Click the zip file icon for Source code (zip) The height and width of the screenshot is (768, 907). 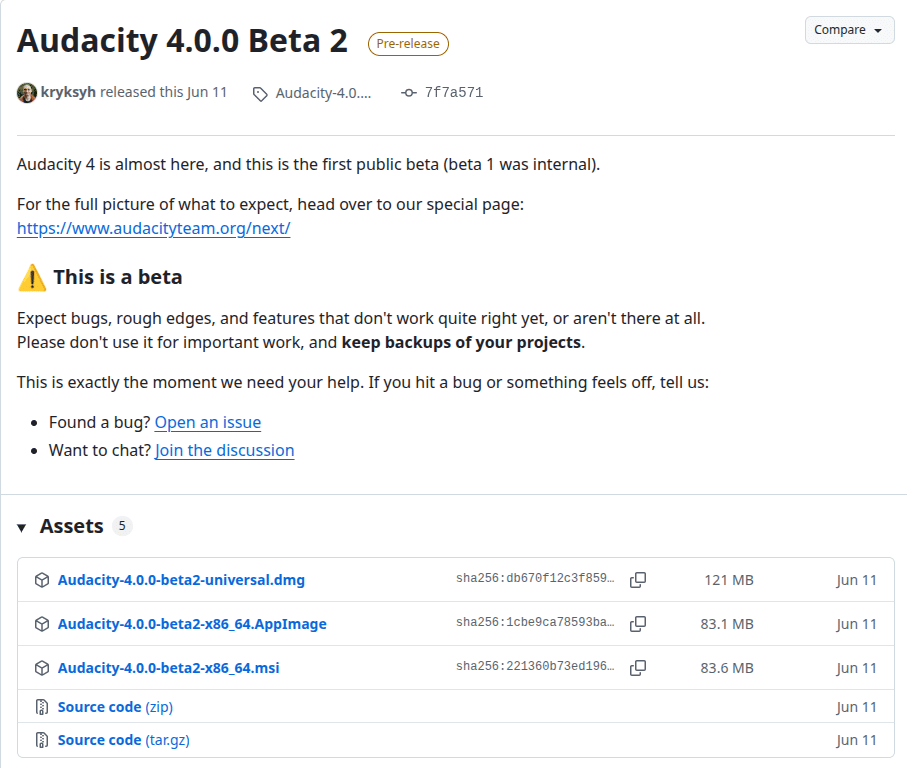(42, 707)
